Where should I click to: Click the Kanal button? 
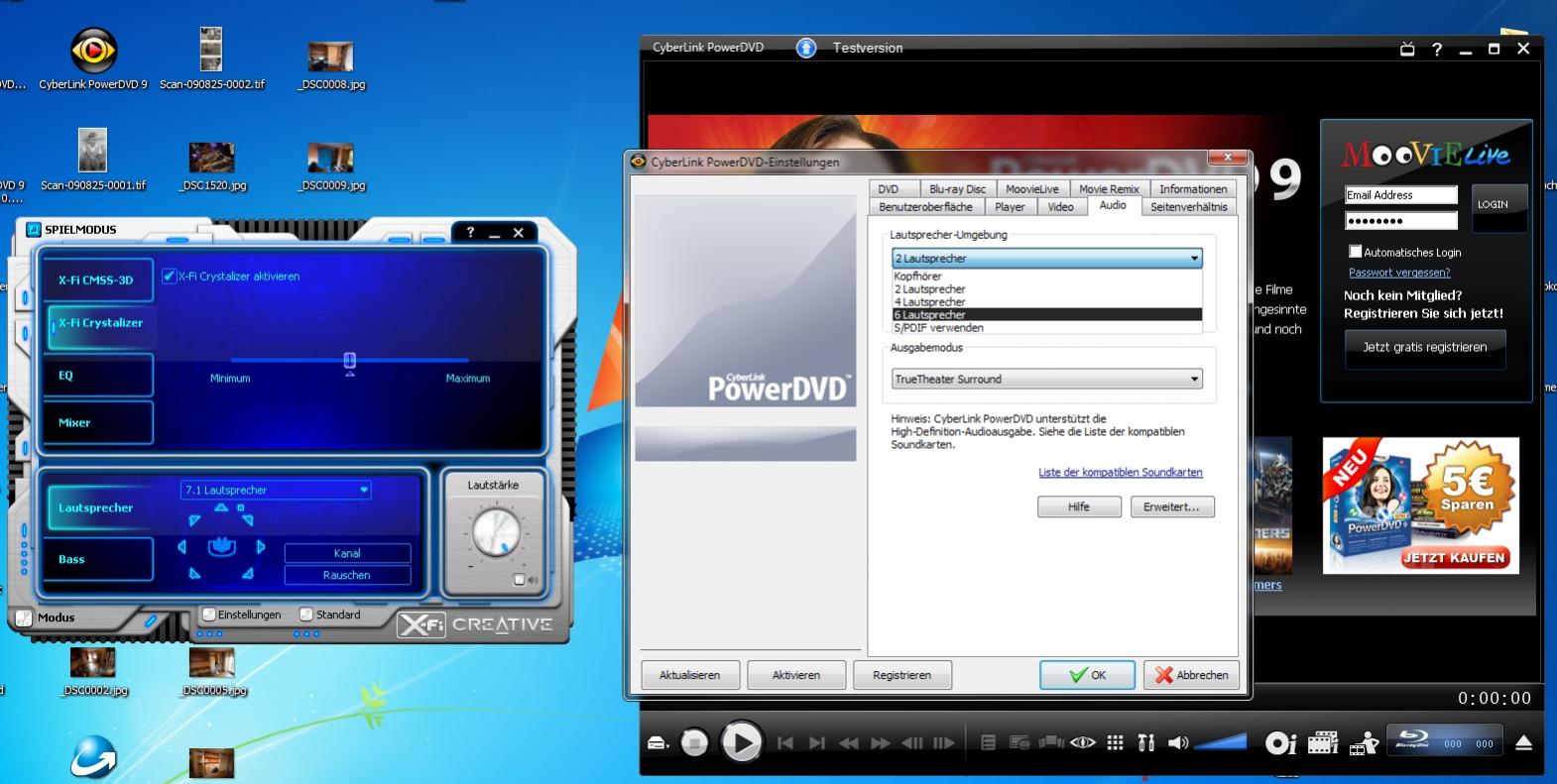[347, 553]
